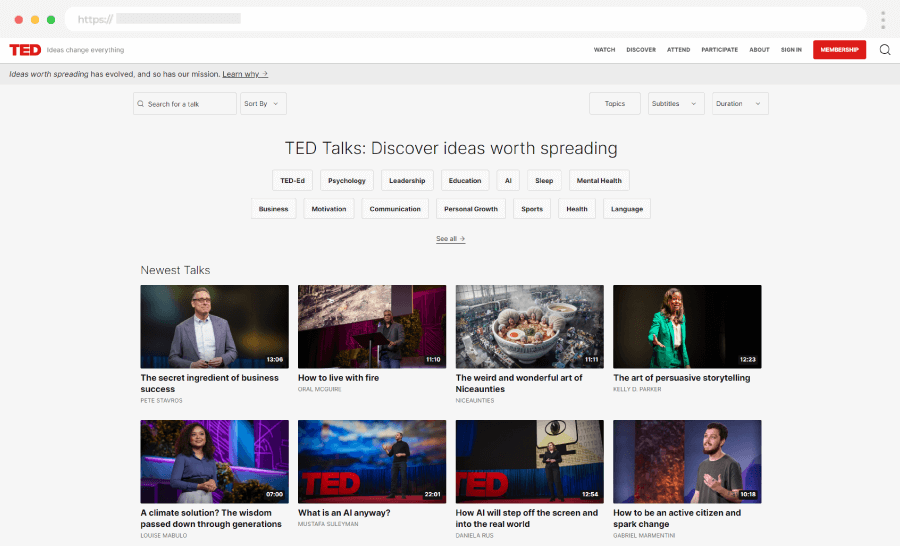Click How to be an active citizen title

(677, 518)
